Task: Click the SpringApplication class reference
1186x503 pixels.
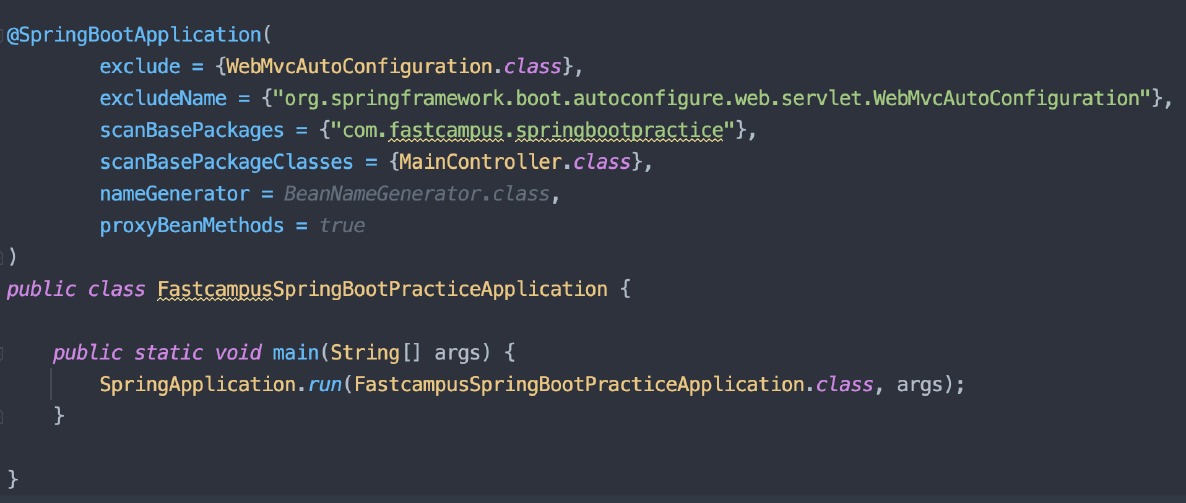Action: tap(197, 384)
